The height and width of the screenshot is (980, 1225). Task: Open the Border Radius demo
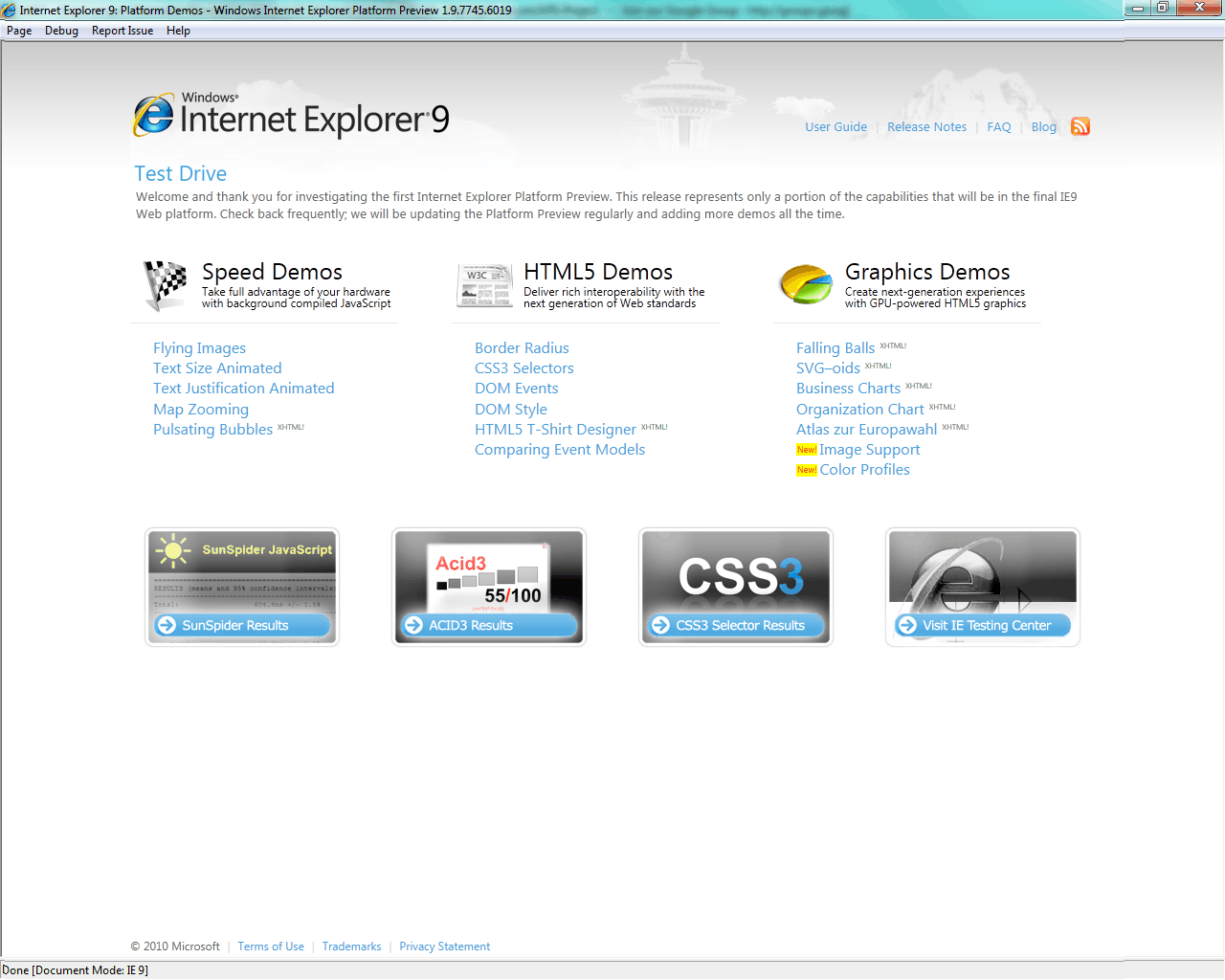coord(522,348)
